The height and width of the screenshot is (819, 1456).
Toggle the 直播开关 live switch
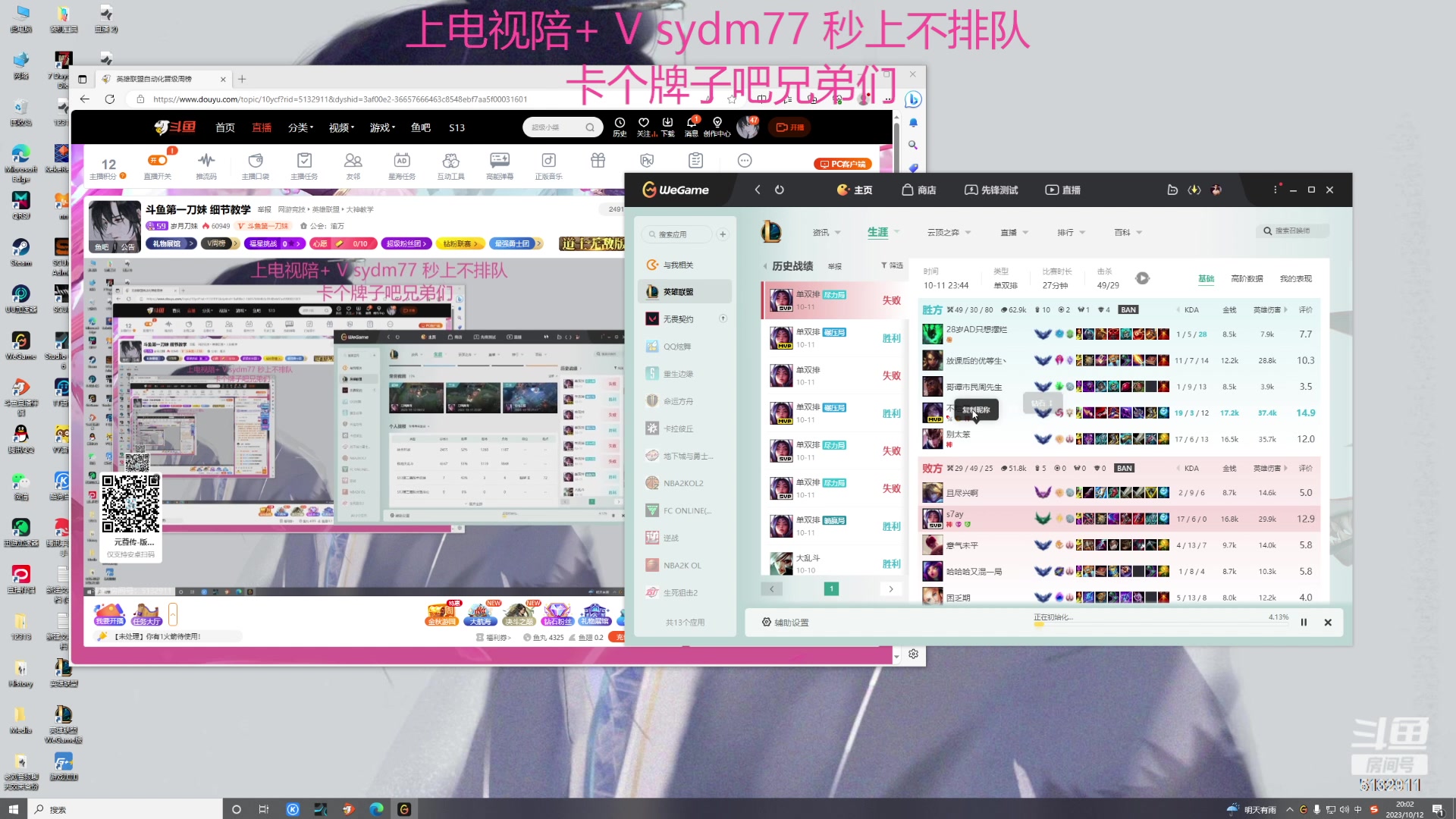tap(158, 160)
